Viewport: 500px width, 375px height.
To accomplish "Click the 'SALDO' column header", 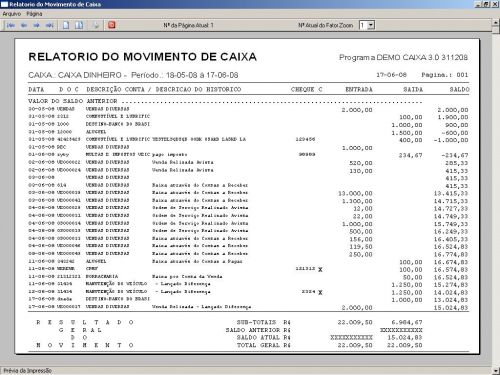I will point(459,89).
